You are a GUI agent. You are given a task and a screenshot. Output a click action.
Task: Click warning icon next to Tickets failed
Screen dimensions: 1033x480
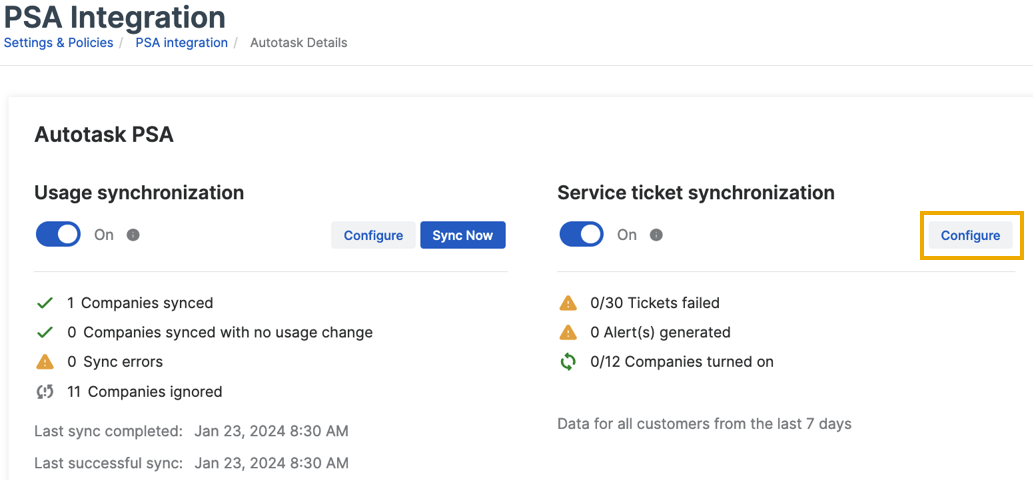coord(568,302)
